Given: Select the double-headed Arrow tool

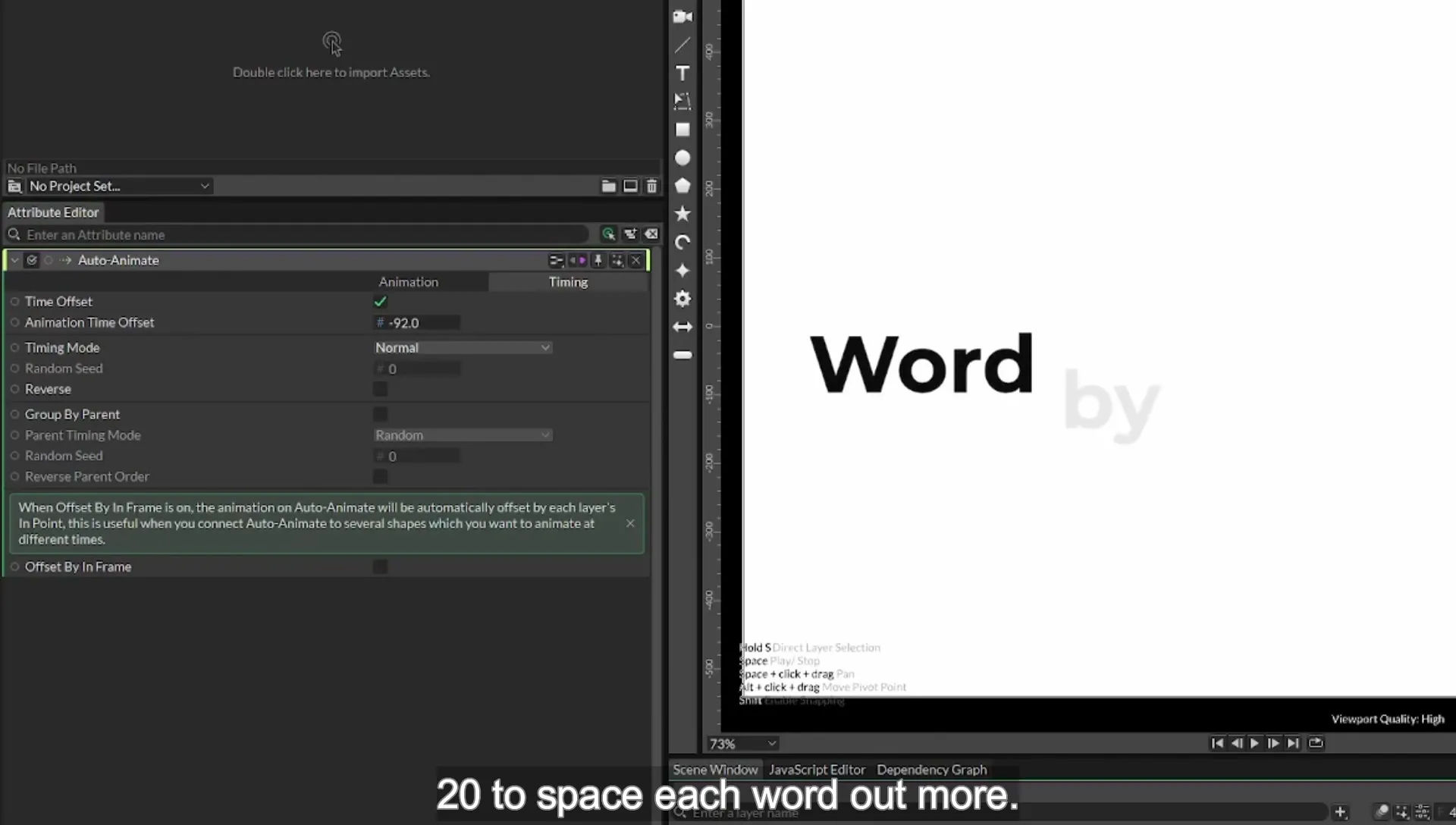Looking at the screenshot, I should click(x=682, y=327).
